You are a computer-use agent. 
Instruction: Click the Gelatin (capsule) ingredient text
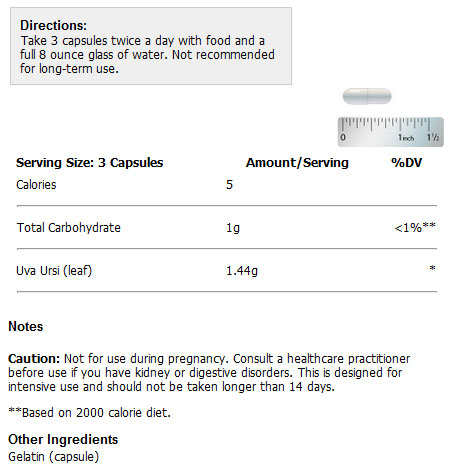[x=54, y=457]
